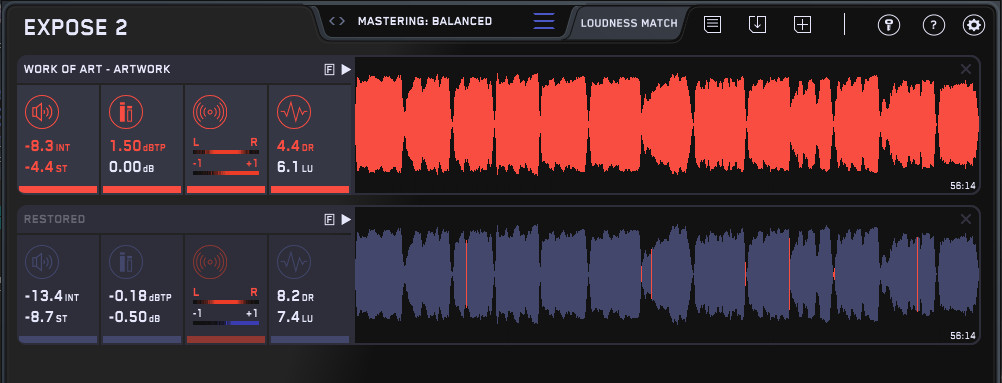Viewport: 1002px width, 383px height.
Task: Toggle the F filter on Restored track
Action: [329, 220]
